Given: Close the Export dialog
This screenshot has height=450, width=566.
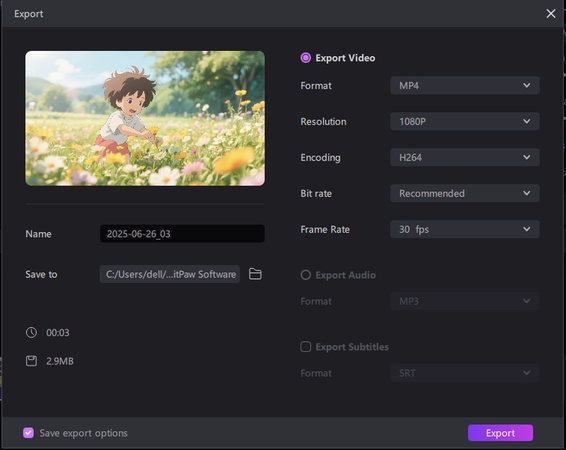Looking at the screenshot, I should [550, 14].
